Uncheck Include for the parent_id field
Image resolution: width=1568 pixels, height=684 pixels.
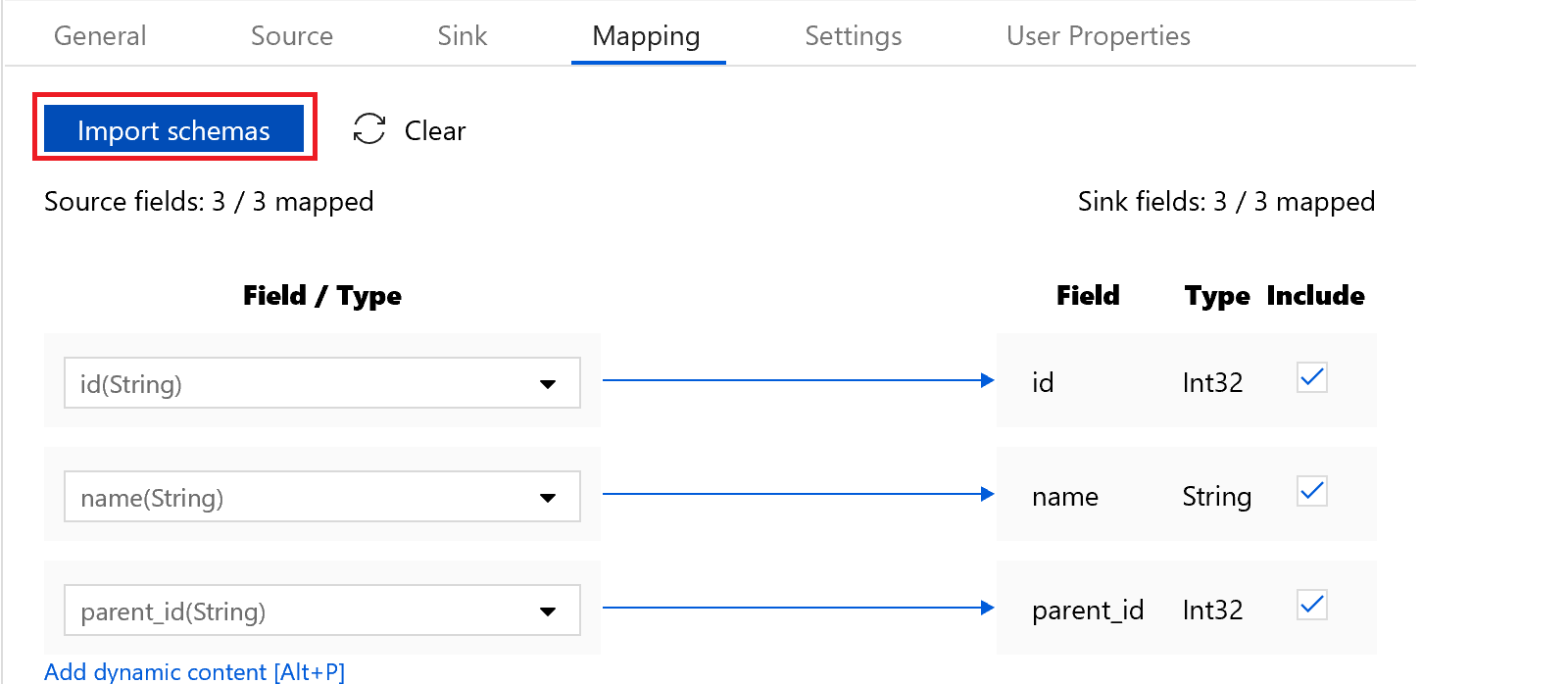[1311, 606]
